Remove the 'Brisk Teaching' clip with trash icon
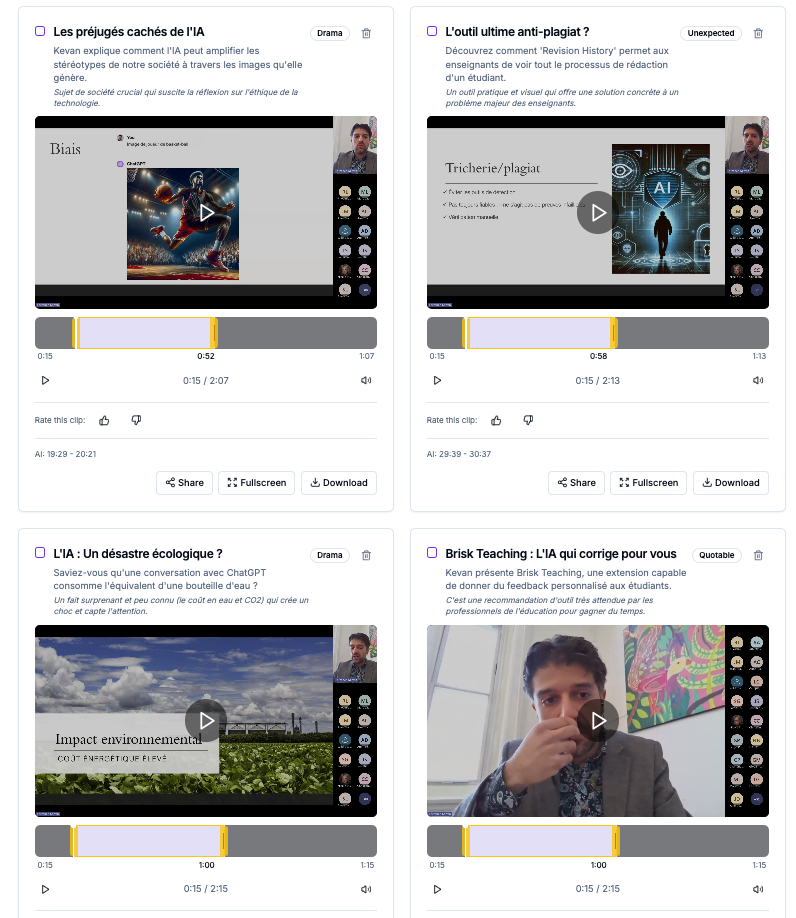Image resolution: width=796 pixels, height=918 pixels. click(758, 555)
